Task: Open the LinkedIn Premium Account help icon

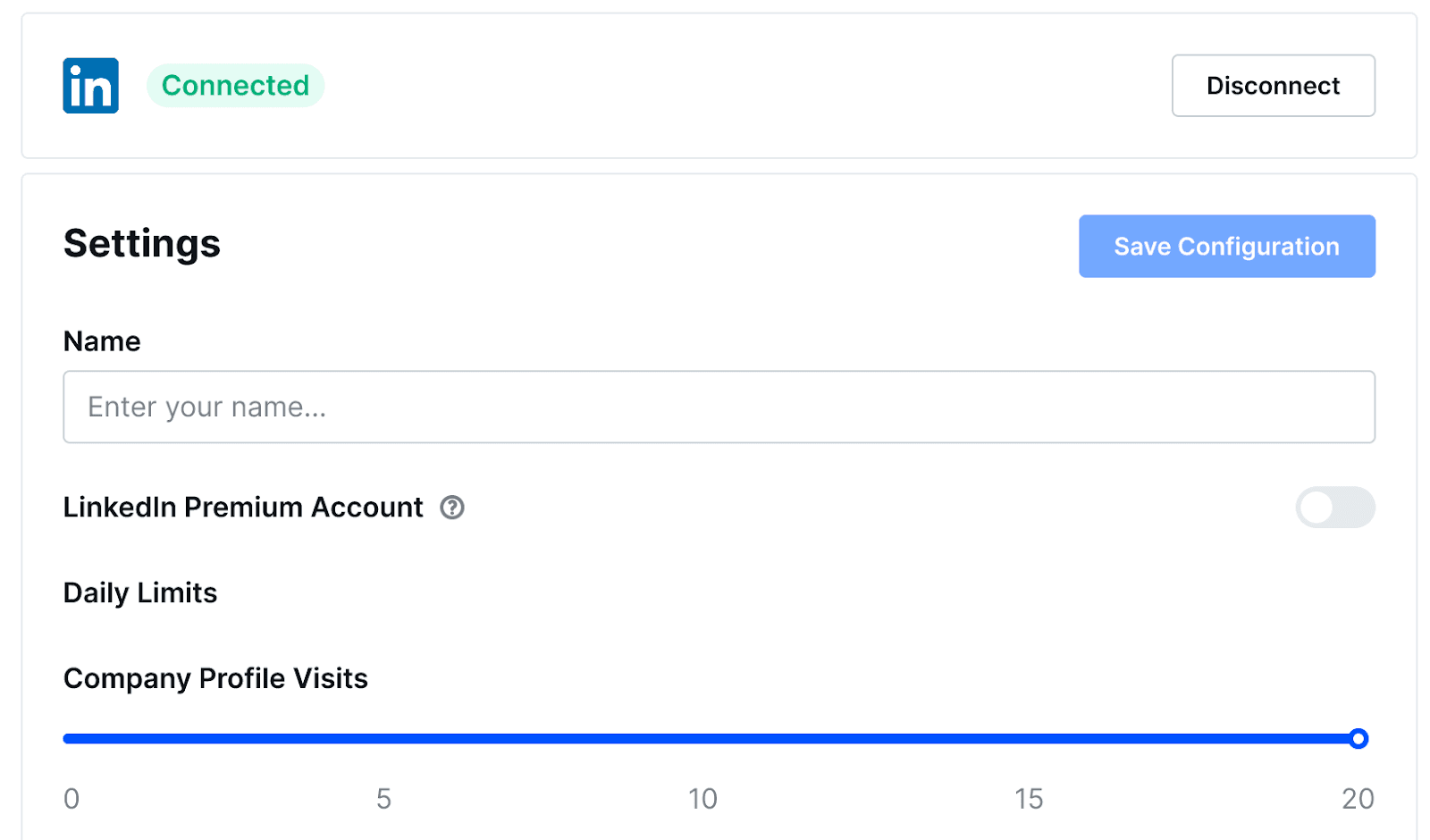Action: pos(452,508)
